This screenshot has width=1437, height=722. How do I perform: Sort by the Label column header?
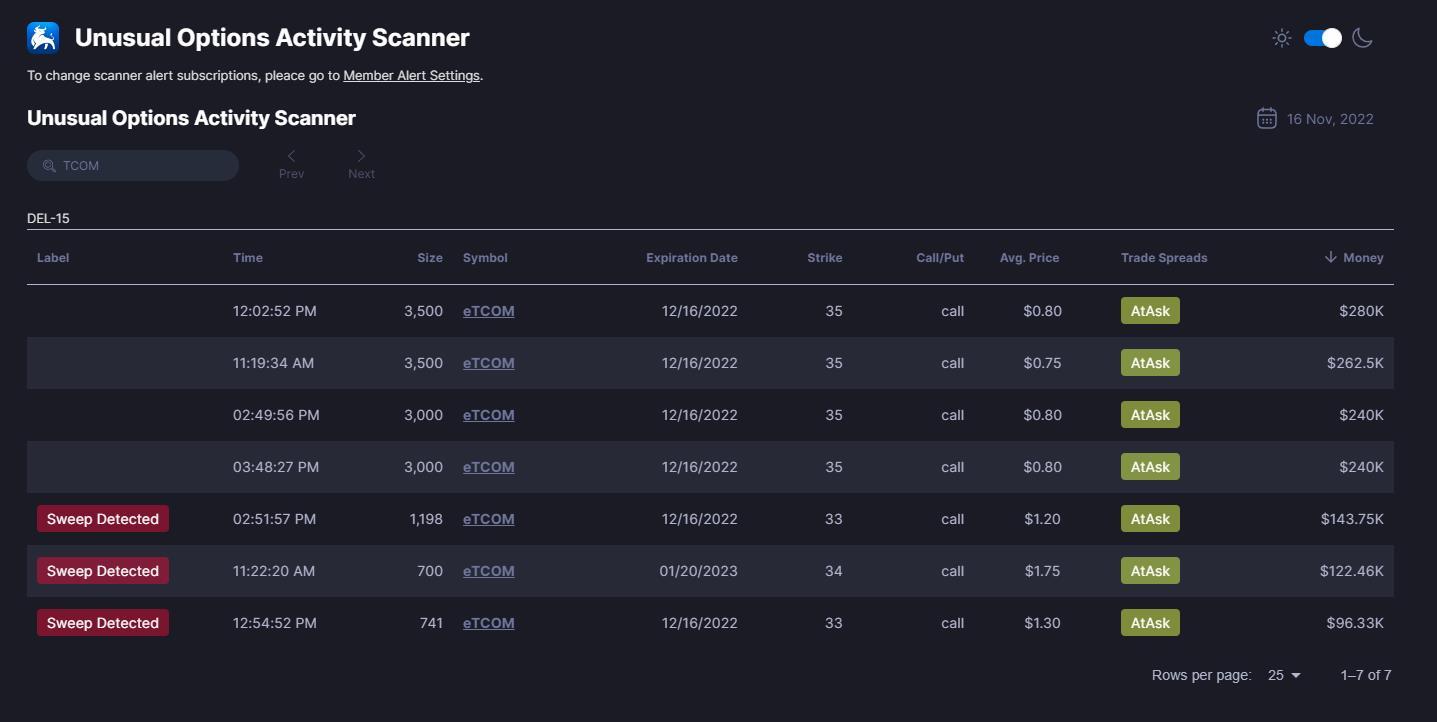coord(53,258)
